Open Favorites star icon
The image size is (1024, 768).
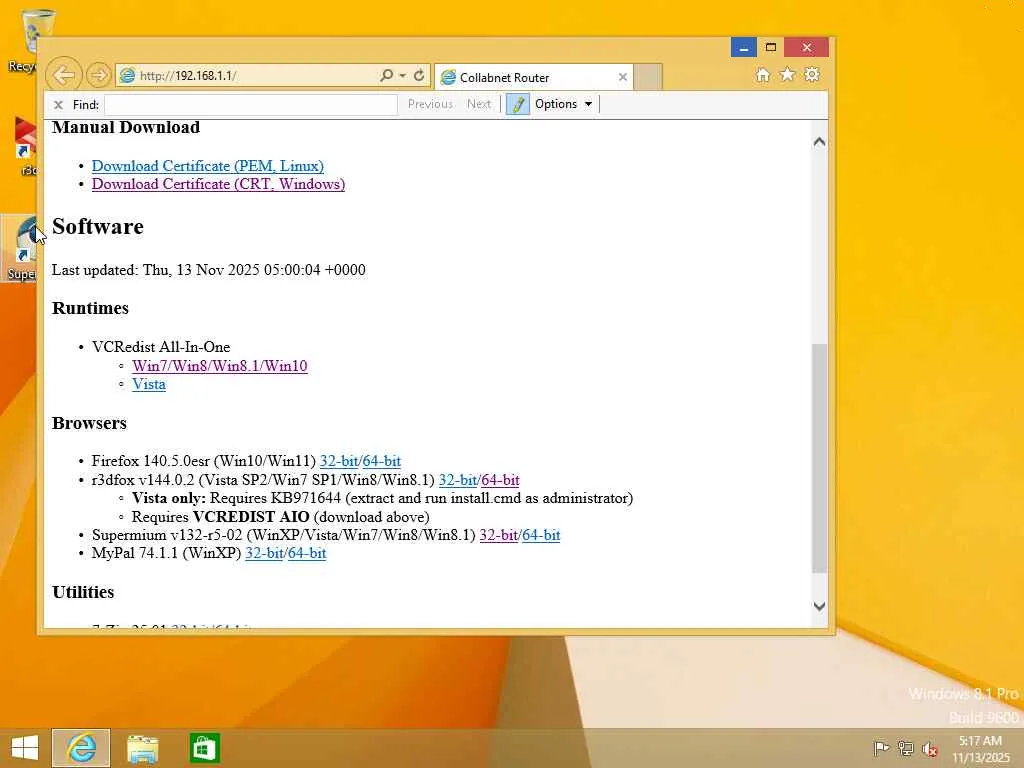(x=787, y=74)
